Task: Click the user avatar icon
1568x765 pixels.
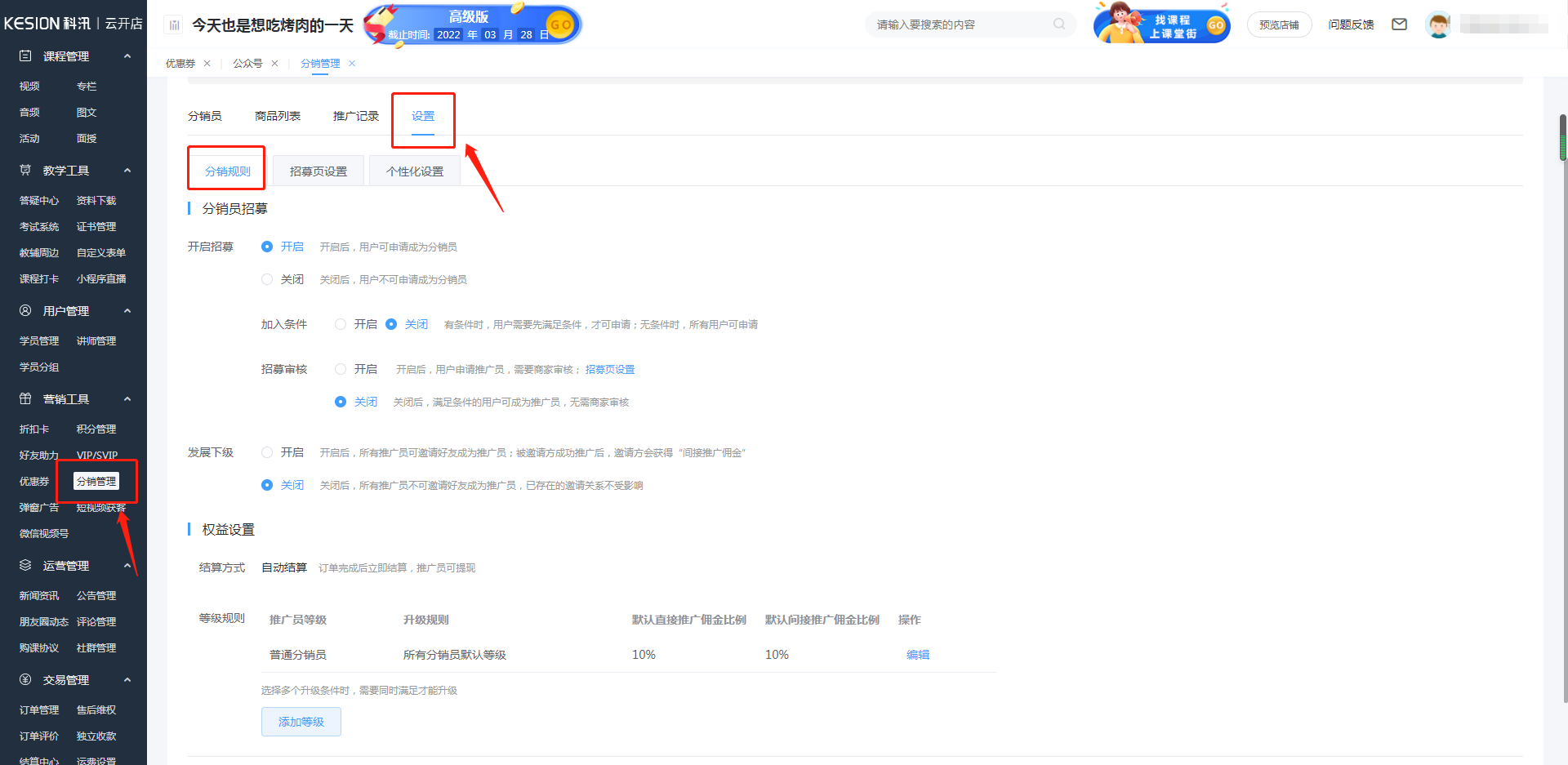Action: tap(1438, 25)
